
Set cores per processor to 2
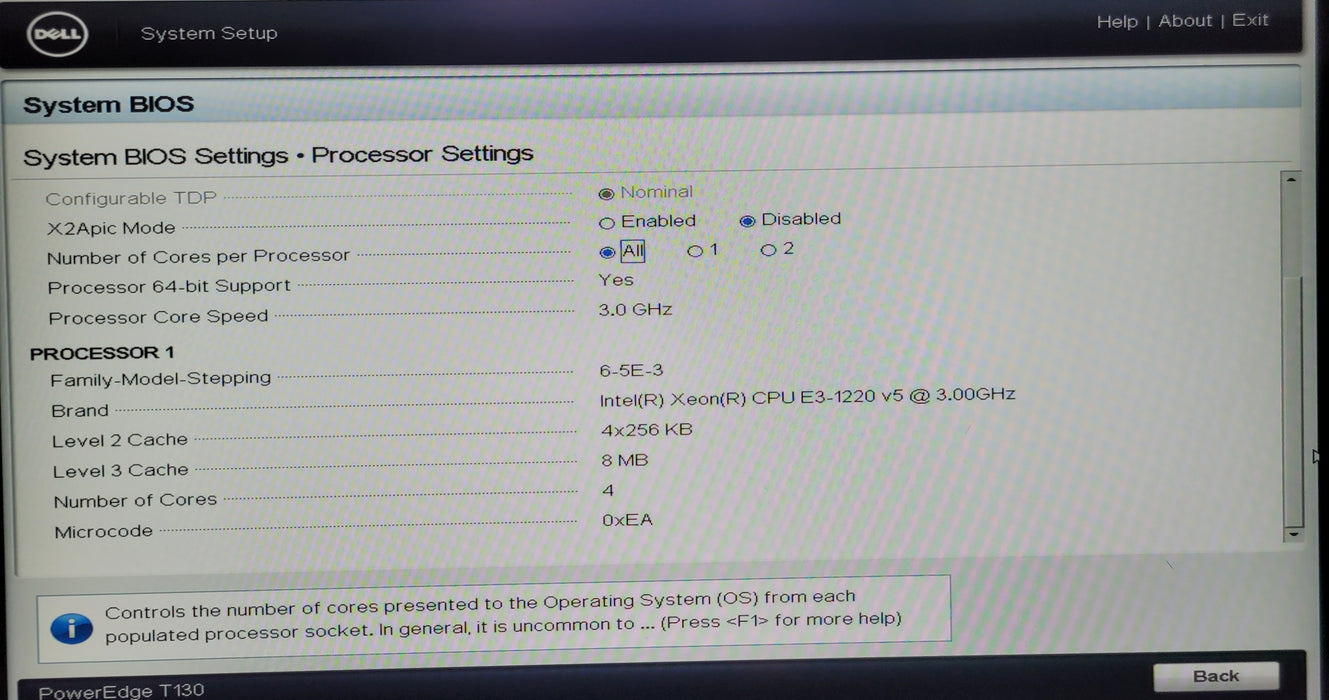768,250
